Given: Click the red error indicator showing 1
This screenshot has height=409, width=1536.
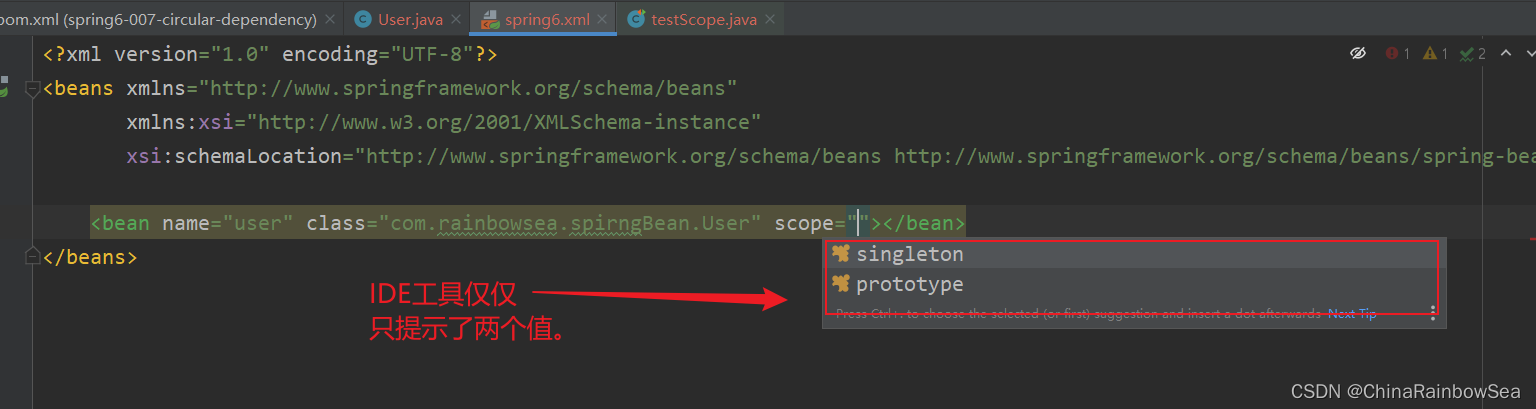Looking at the screenshot, I should (1398, 53).
